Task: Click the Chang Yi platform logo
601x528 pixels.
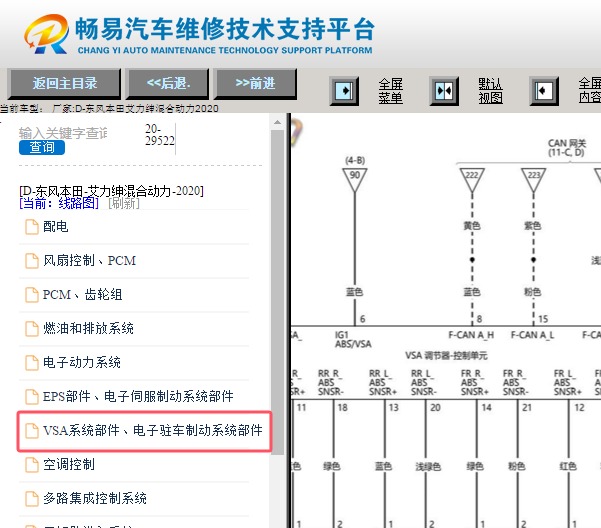Action: point(47,35)
